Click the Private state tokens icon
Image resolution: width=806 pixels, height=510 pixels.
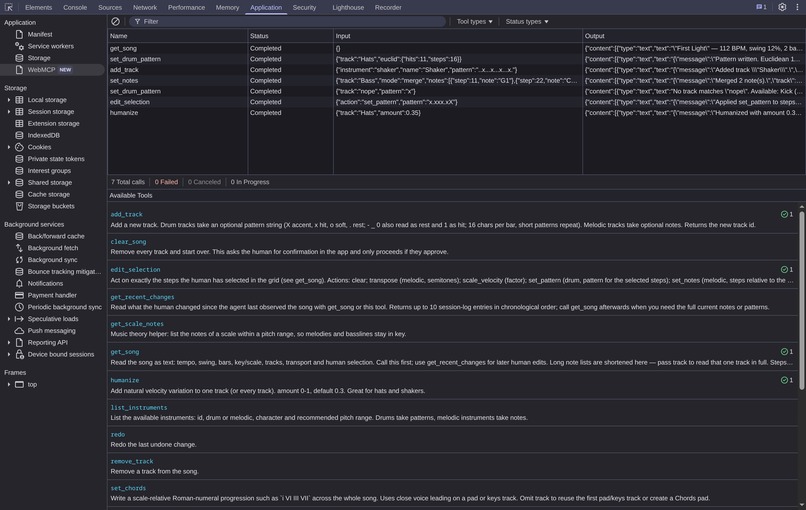coord(19,159)
